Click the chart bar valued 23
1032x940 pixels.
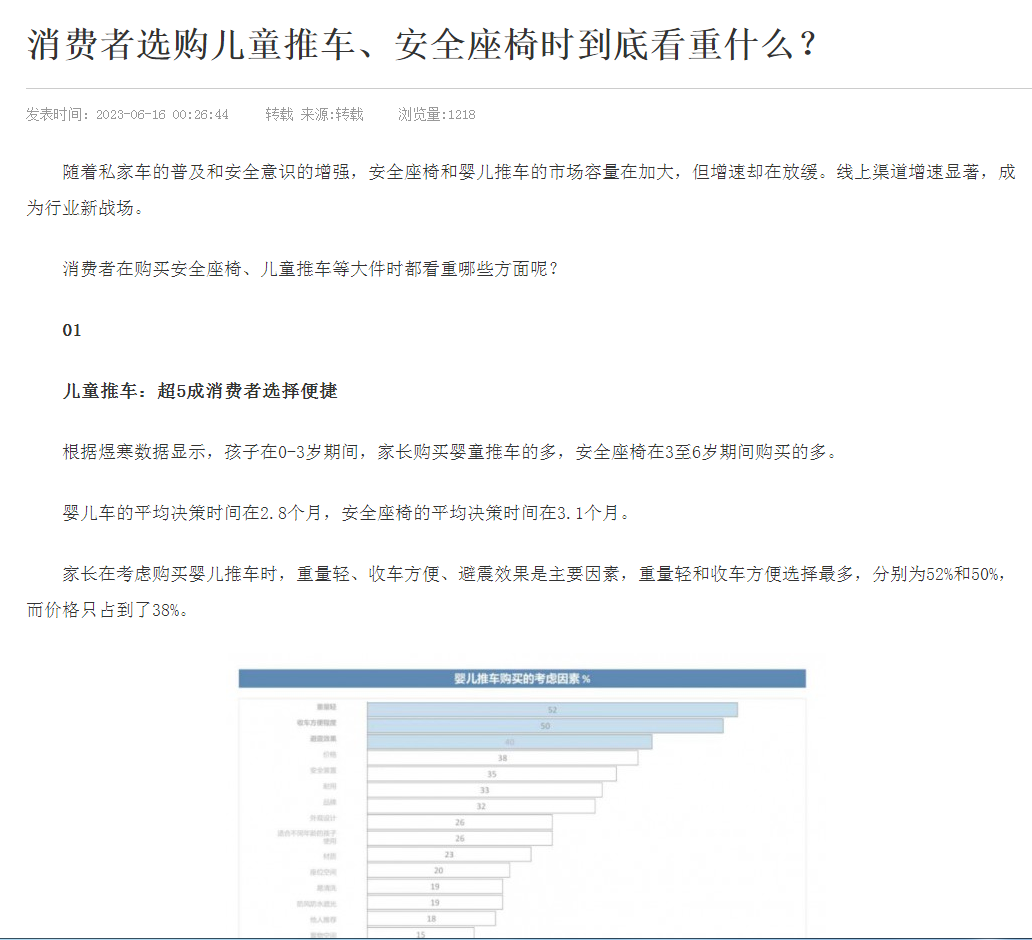click(449, 854)
